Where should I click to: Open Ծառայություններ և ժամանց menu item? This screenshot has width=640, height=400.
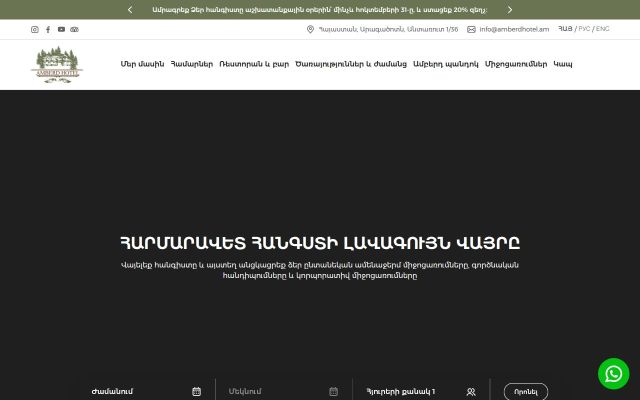point(351,64)
